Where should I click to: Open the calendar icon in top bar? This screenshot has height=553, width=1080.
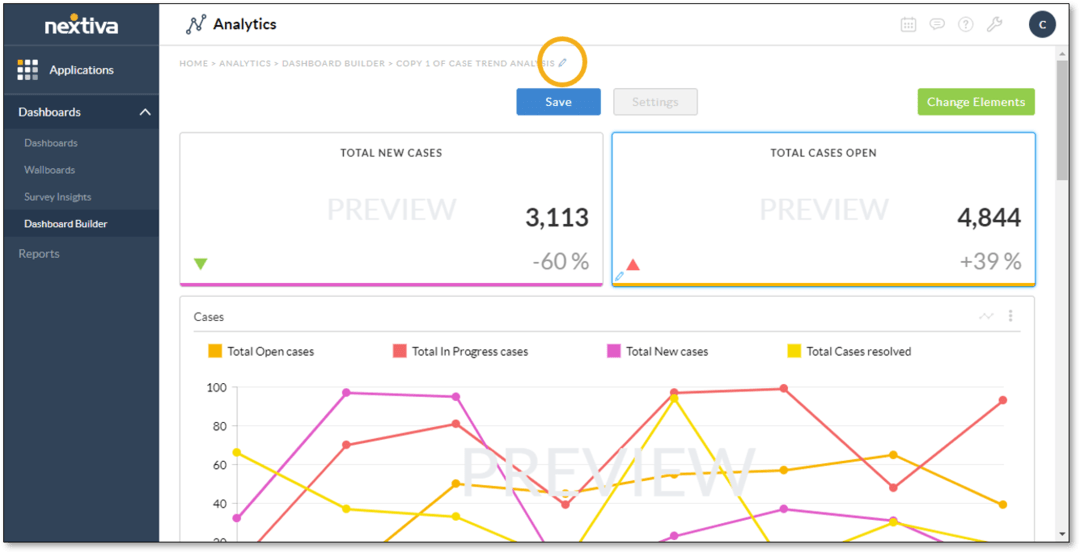[908, 25]
